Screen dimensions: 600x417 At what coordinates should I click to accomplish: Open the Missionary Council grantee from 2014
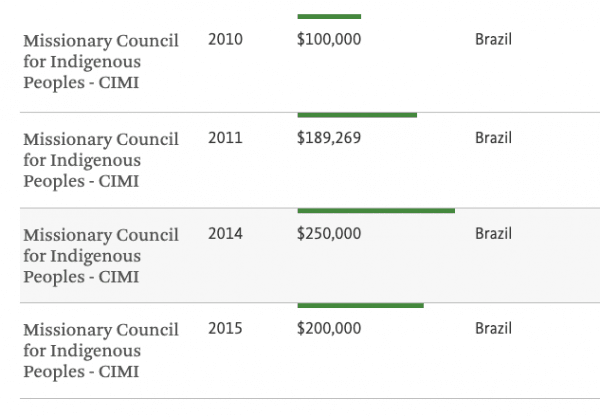click(100, 255)
